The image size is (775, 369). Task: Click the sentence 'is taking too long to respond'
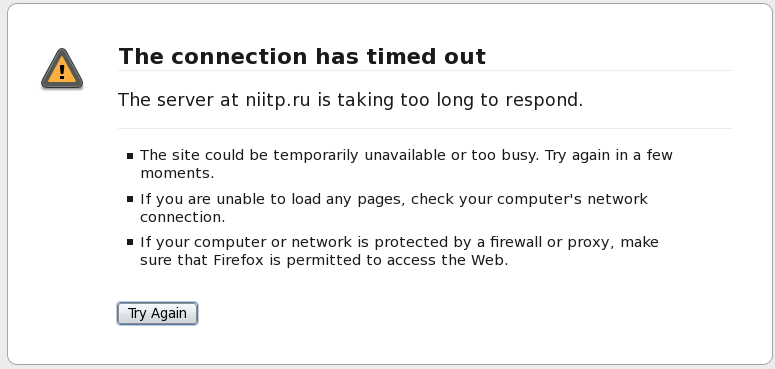pos(450,100)
